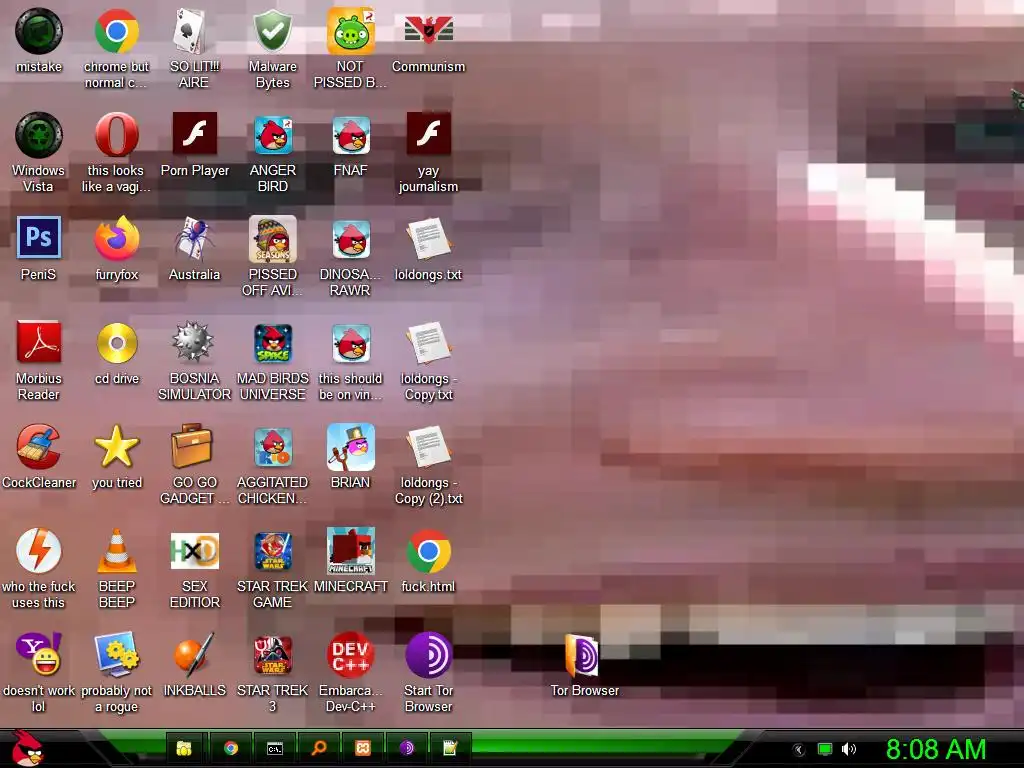Open the notepad taskbar icon
1024x768 pixels.
[450, 748]
